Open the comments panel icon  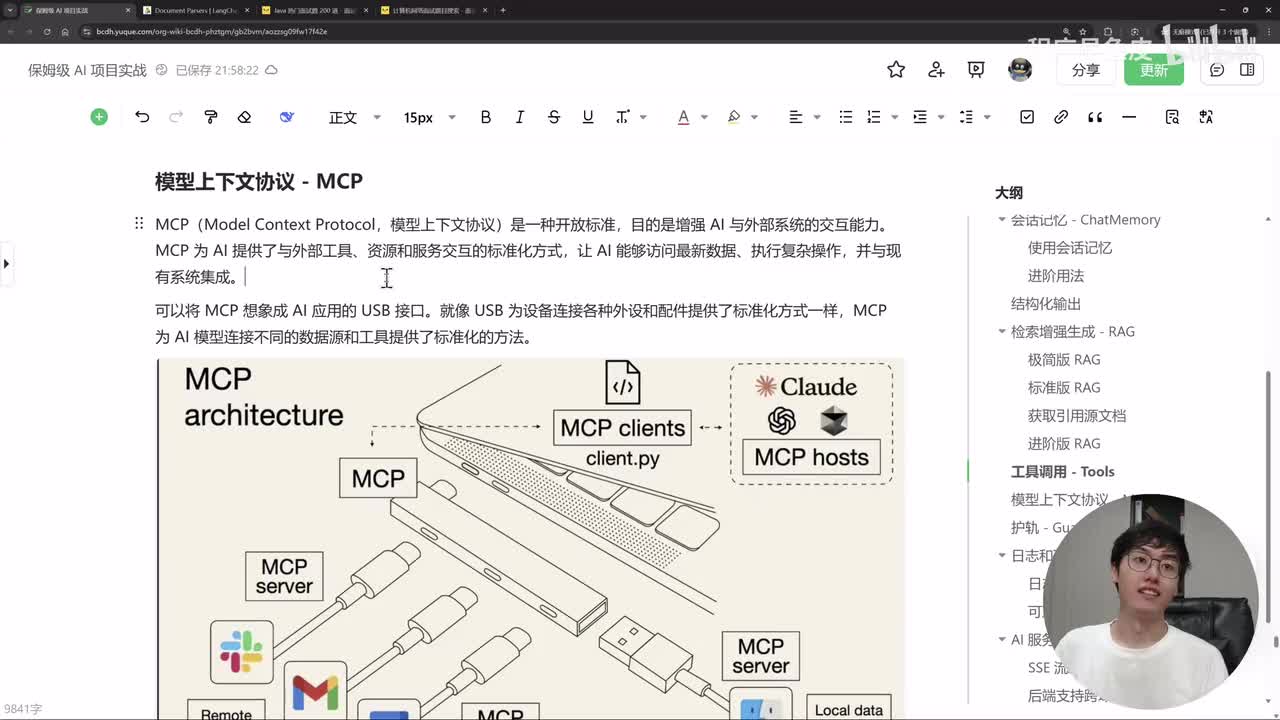1217,70
